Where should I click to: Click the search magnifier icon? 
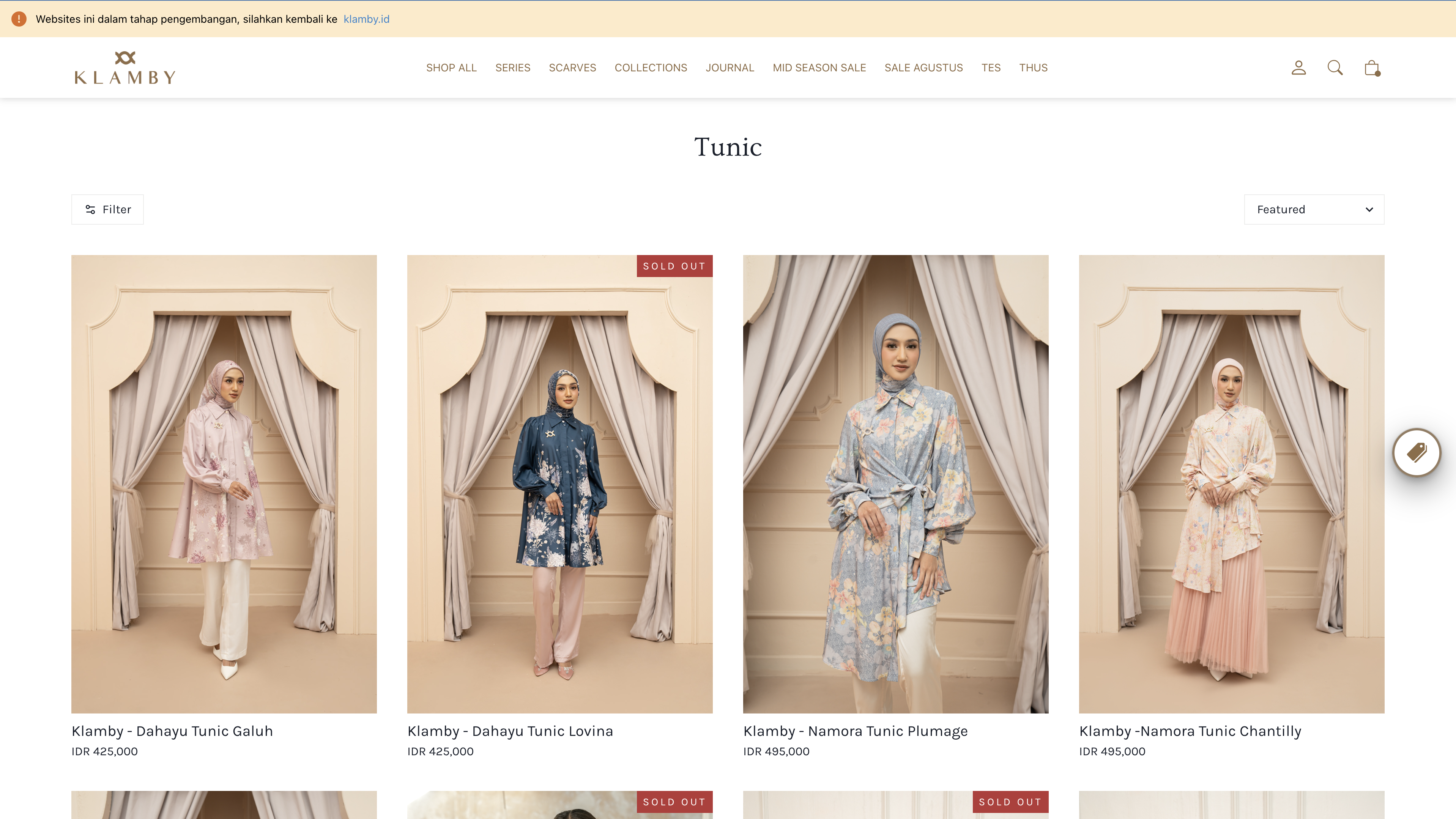click(x=1335, y=68)
